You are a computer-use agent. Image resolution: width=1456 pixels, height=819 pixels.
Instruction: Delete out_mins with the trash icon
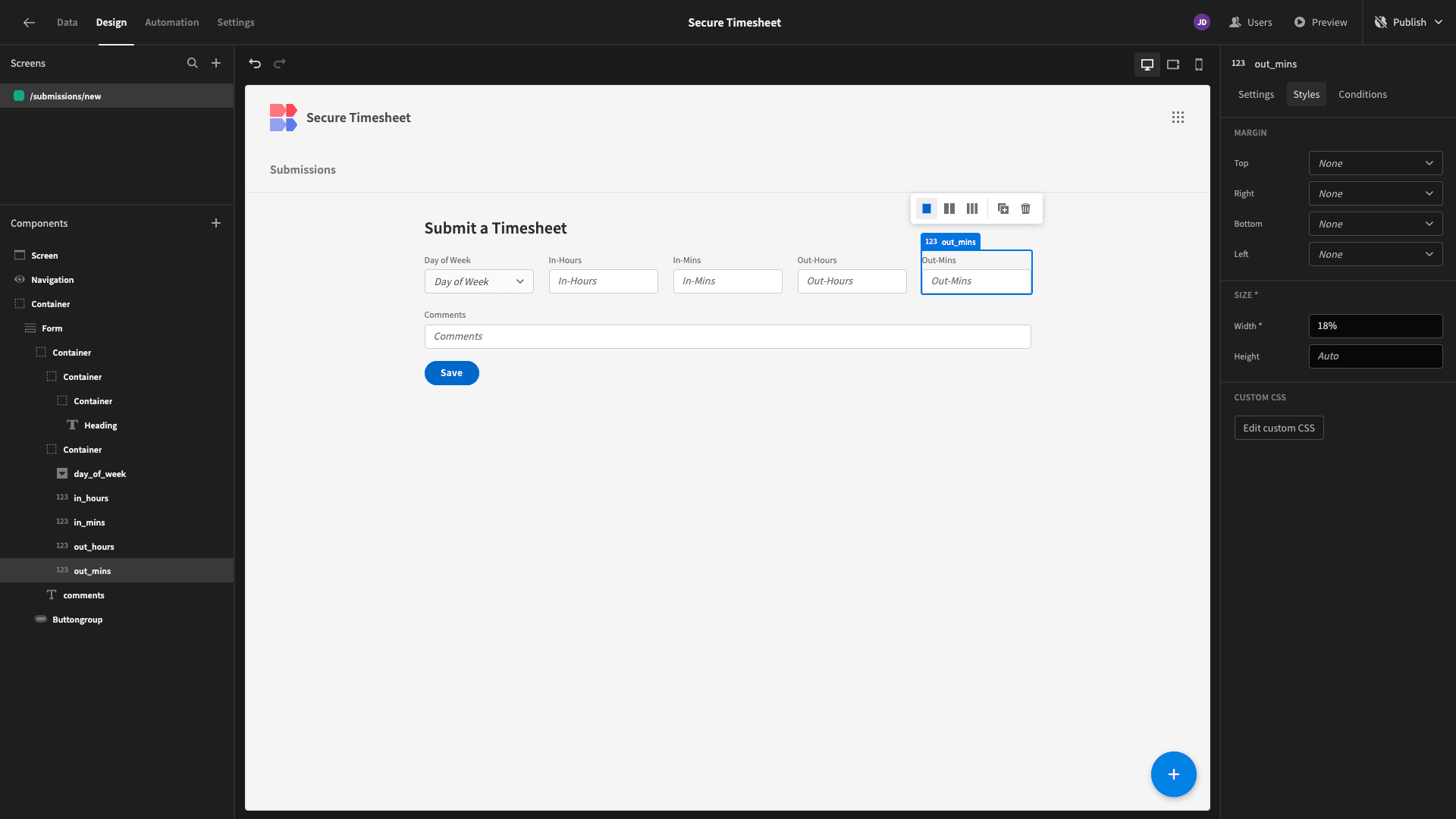pyautogui.click(x=1026, y=209)
